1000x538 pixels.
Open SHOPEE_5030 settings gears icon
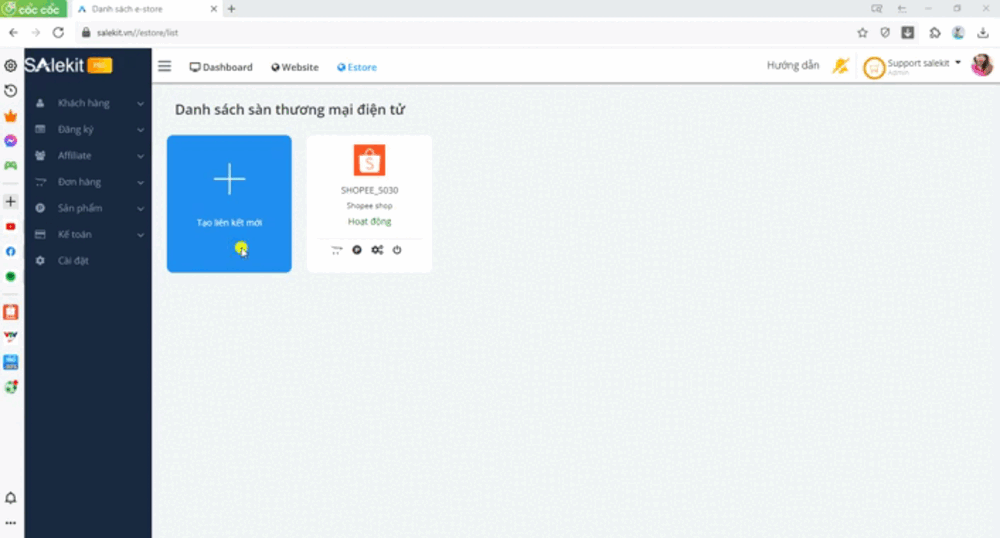pos(377,250)
